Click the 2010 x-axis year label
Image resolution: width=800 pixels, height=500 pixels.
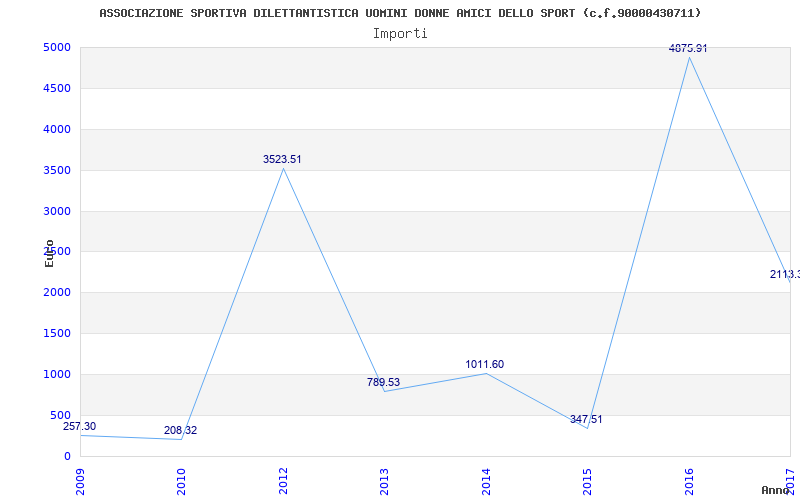181,482
